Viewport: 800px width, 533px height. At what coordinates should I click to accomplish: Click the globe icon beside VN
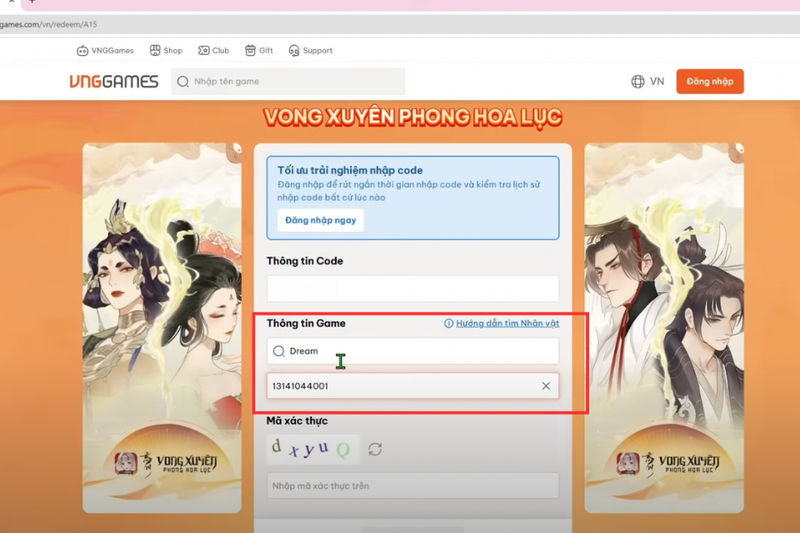[x=638, y=82]
